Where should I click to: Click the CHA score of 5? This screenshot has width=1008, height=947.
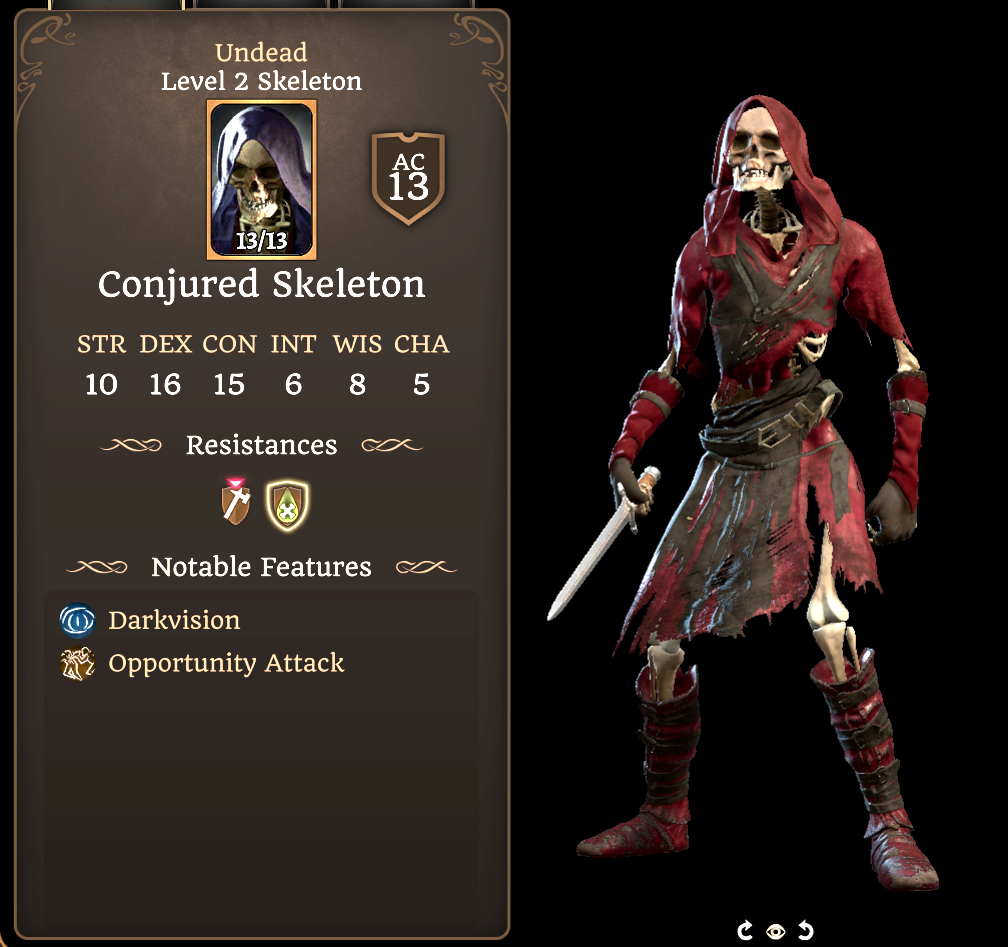coord(421,384)
